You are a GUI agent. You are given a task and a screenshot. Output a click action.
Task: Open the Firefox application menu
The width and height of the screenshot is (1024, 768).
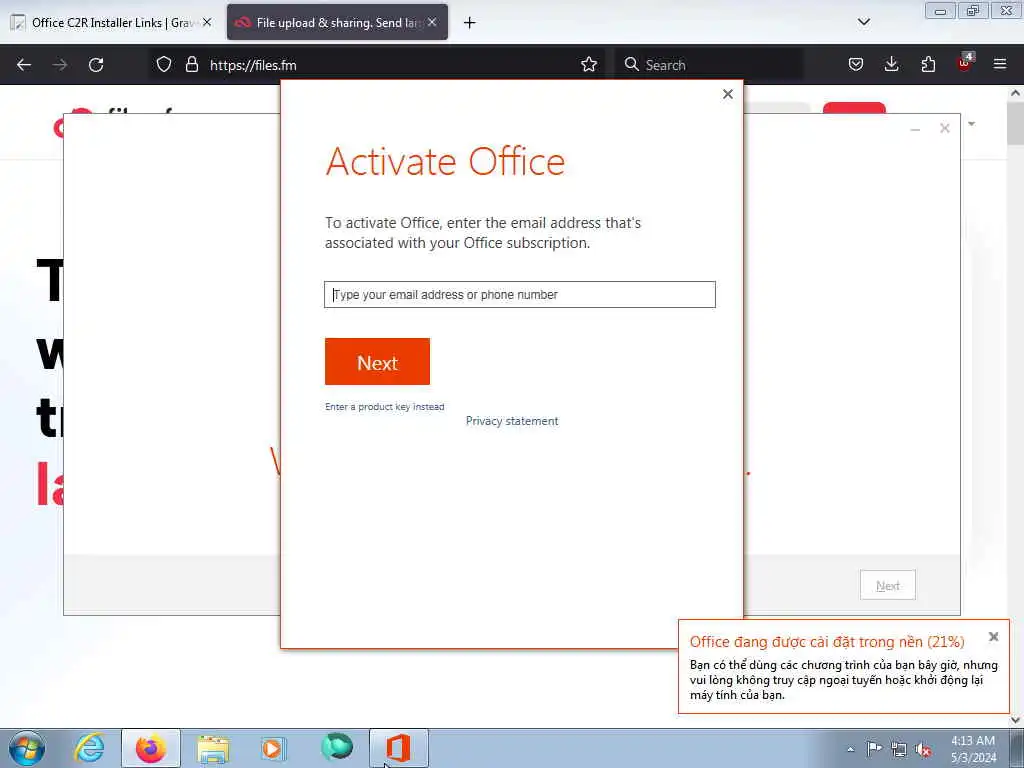(1000, 65)
